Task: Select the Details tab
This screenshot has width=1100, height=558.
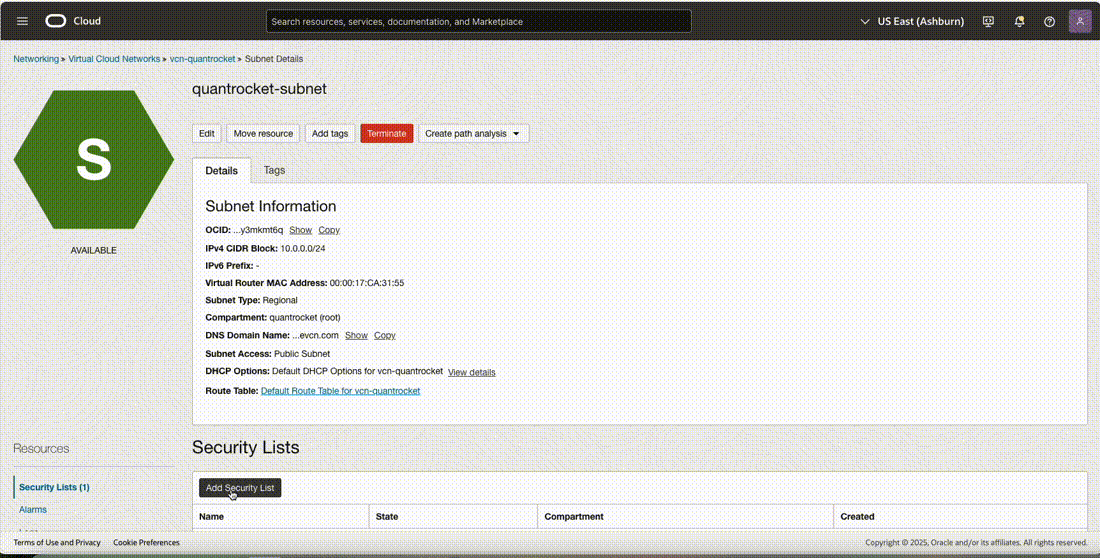Action: (222, 171)
